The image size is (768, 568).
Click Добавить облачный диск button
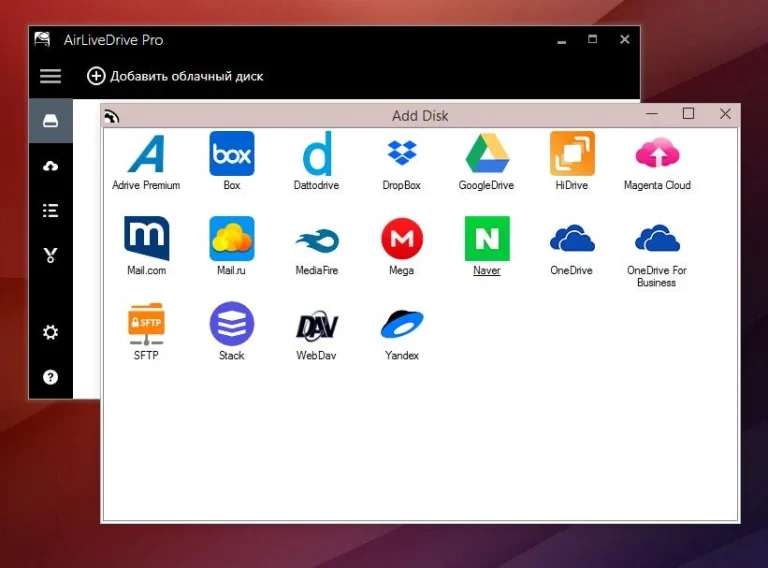pyautogui.click(x=175, y=76)
